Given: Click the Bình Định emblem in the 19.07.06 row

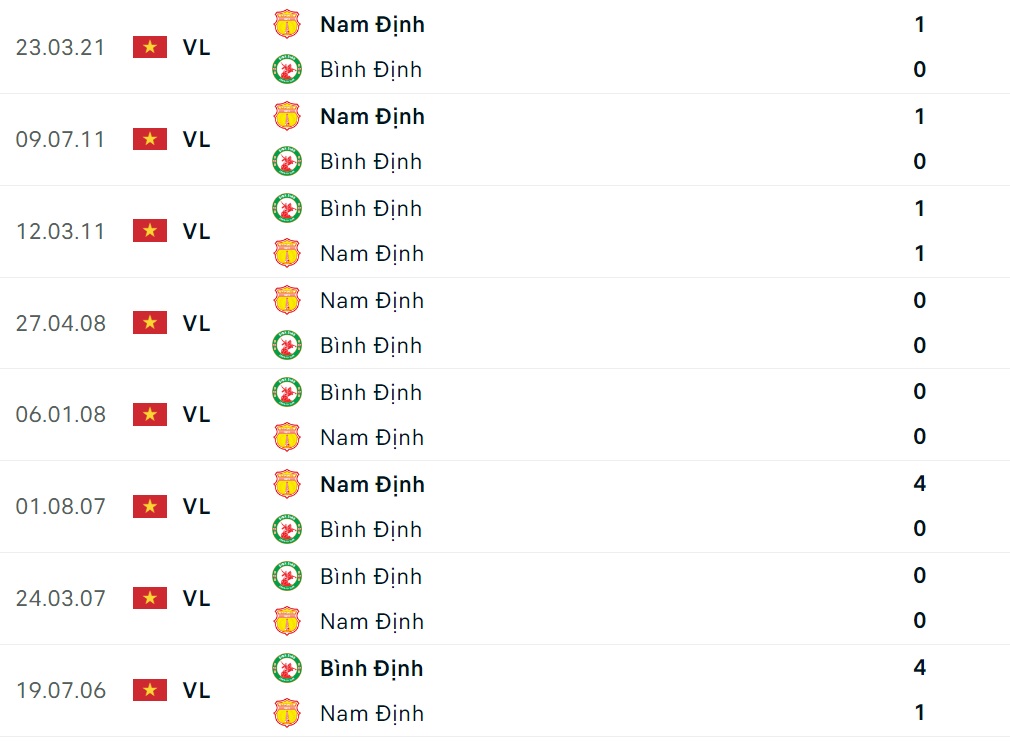Looking at the screenshot, I should 287,668.
